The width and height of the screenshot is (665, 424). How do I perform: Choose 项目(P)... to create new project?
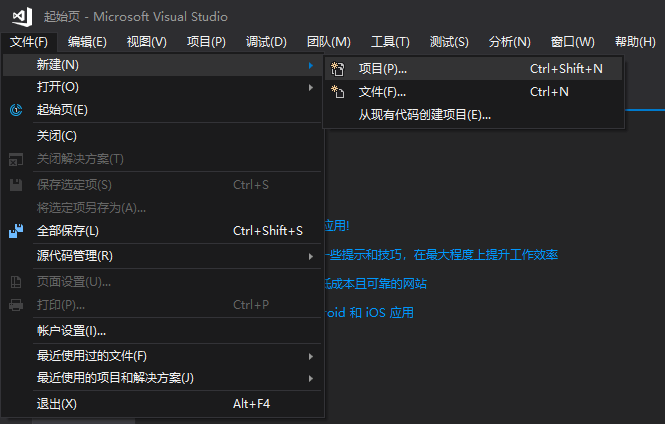pyautogui.click(x=474, y=69)
